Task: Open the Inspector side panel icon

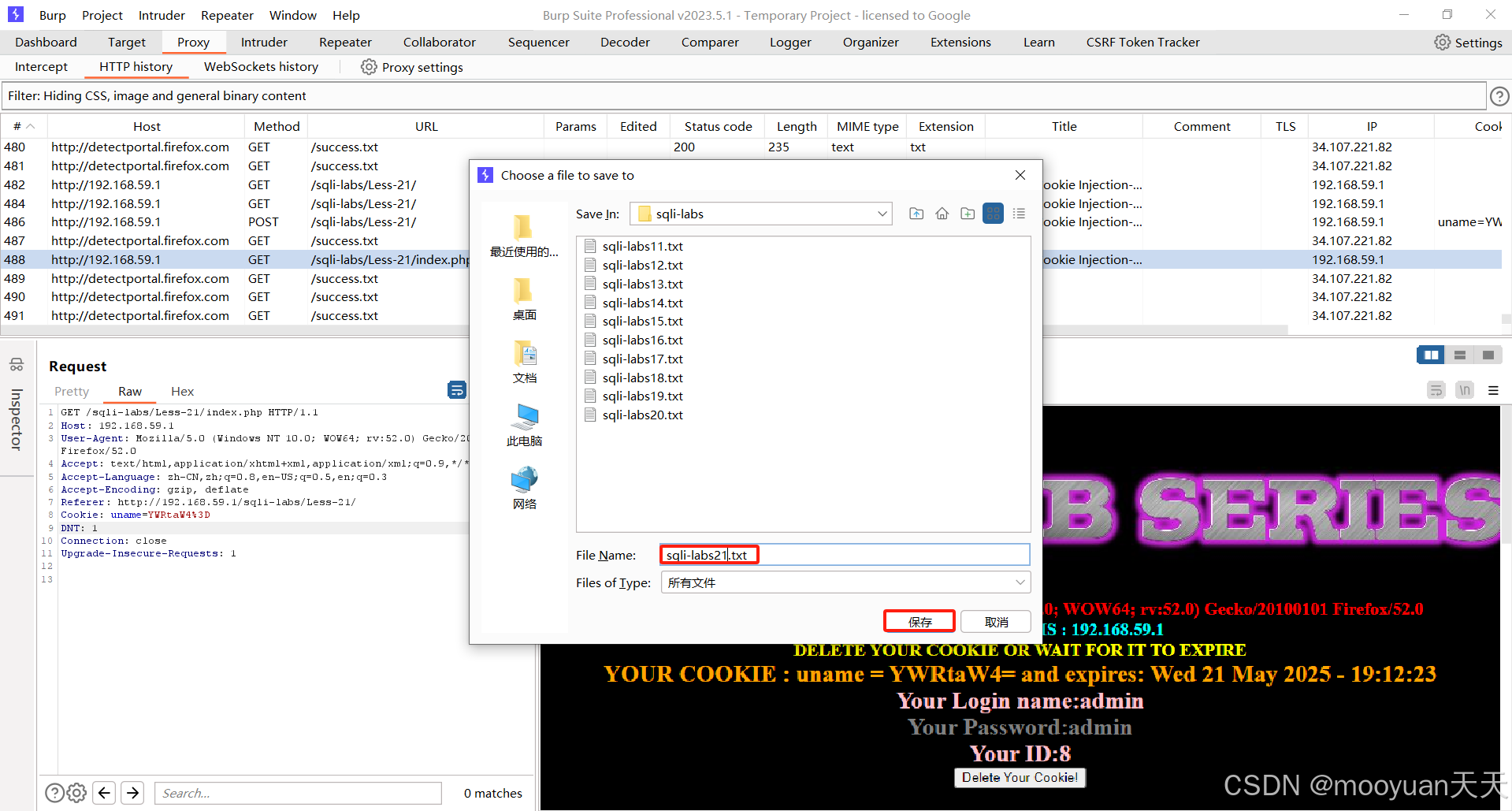Action: coord(17,365)
